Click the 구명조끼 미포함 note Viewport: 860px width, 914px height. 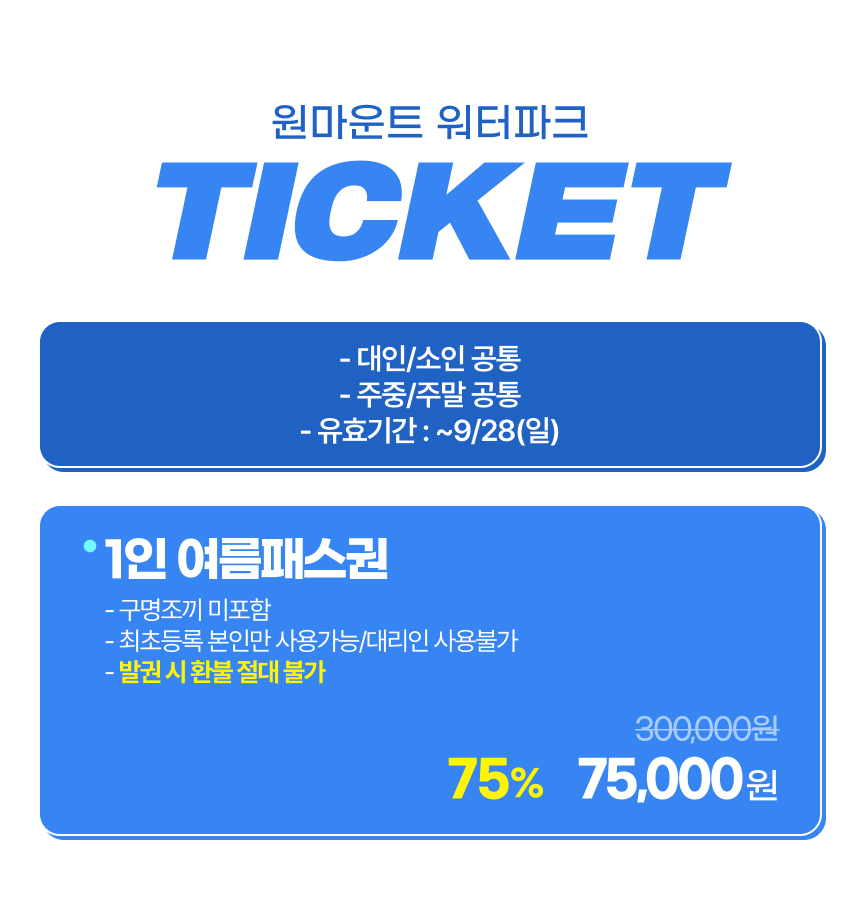click(188, 610)
